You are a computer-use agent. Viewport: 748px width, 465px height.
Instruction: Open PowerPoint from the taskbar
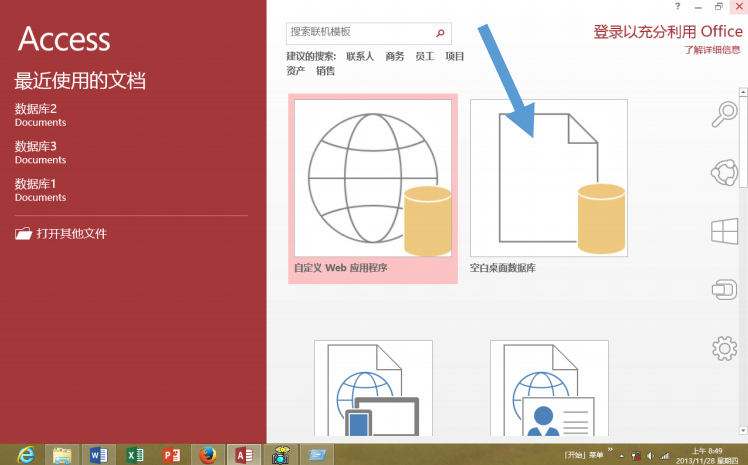point(172,455)
